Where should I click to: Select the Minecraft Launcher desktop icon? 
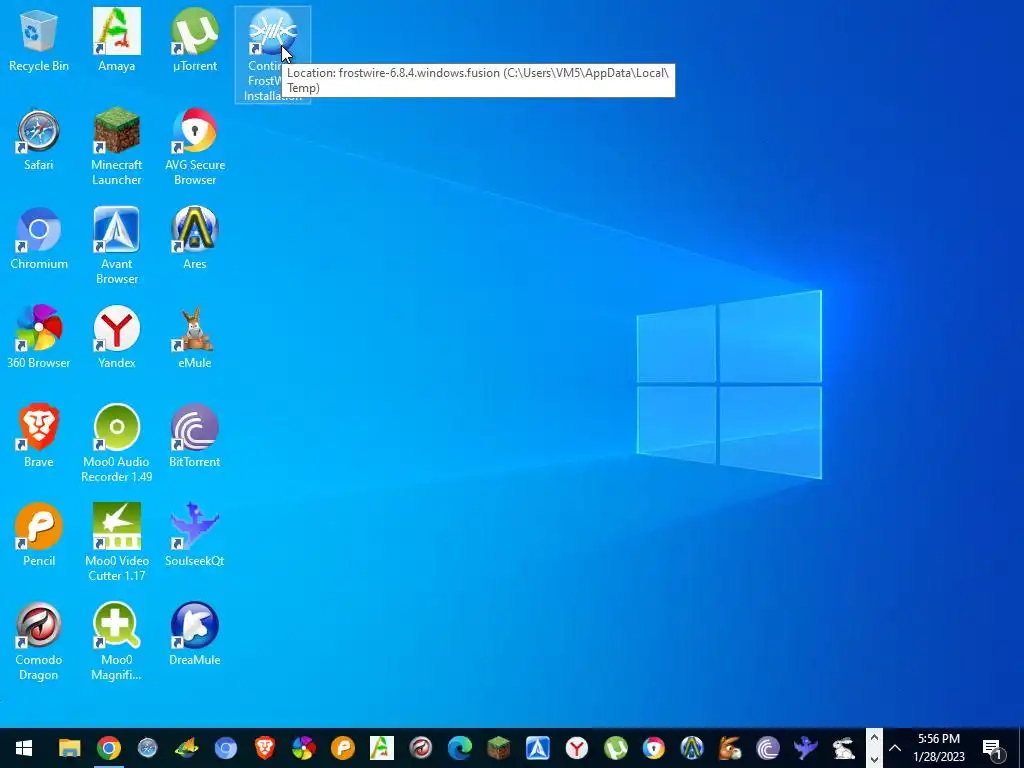[x=116, y=147]
